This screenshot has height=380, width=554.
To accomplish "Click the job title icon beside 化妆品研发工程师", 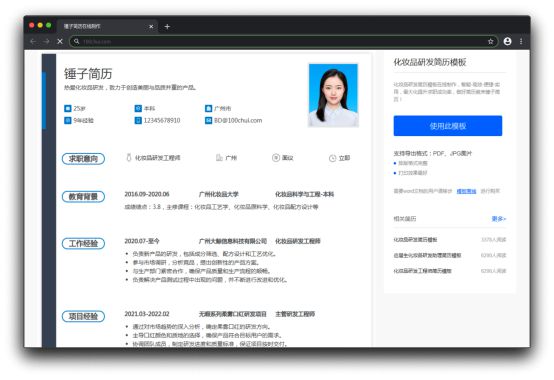I will (x=129, y=158).
